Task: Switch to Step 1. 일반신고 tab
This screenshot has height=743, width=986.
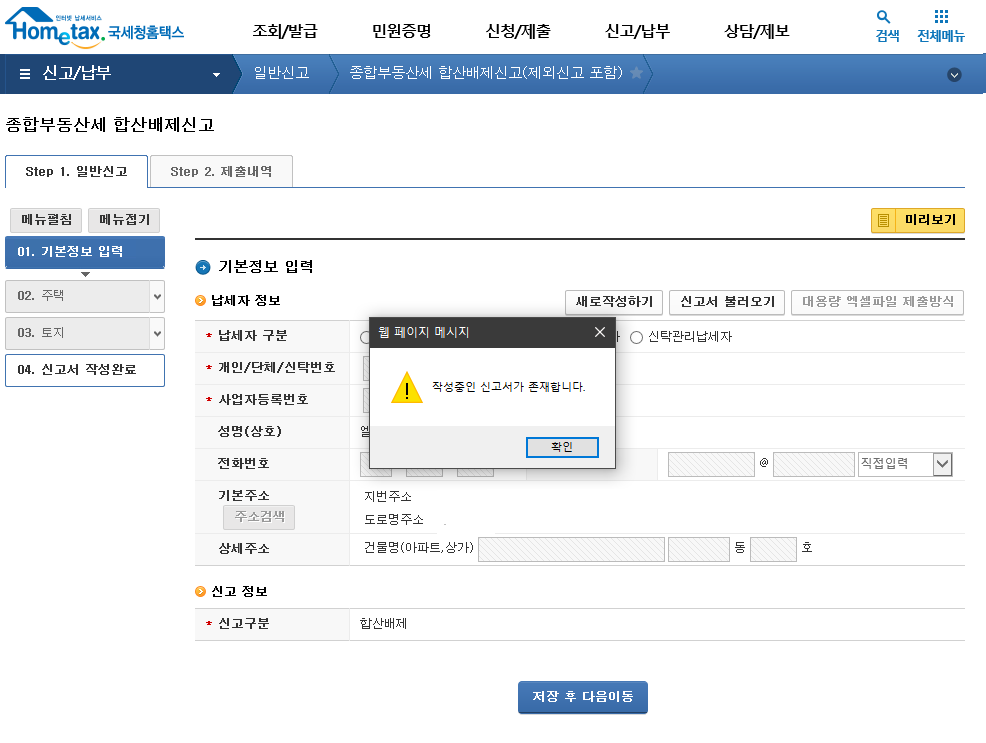Action: [x=77, y=172]
